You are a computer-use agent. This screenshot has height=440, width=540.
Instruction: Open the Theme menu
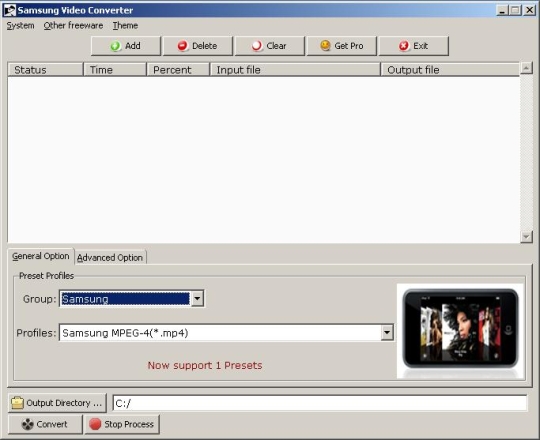[x=125, y=25]
